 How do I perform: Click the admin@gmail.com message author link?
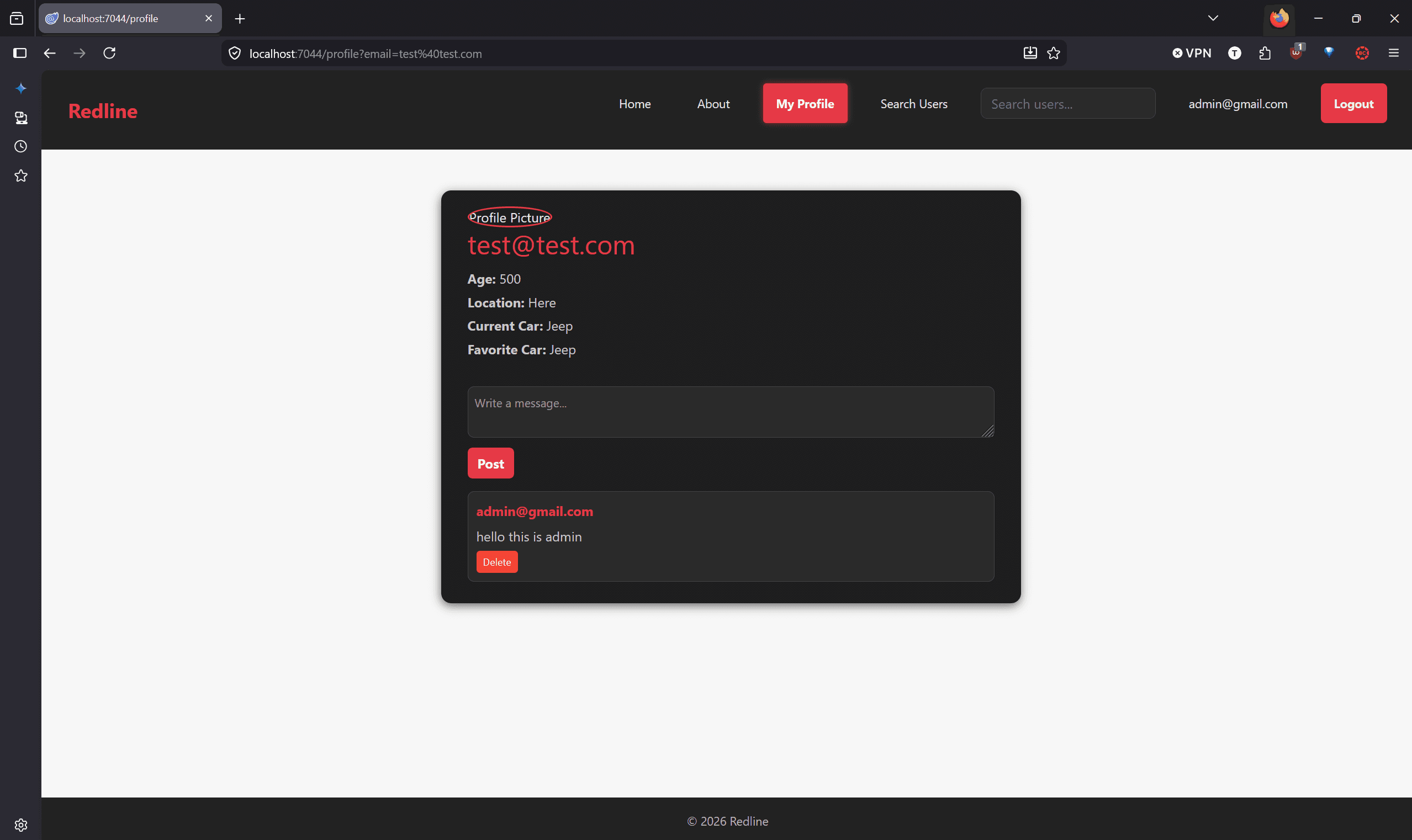[534, 511]
